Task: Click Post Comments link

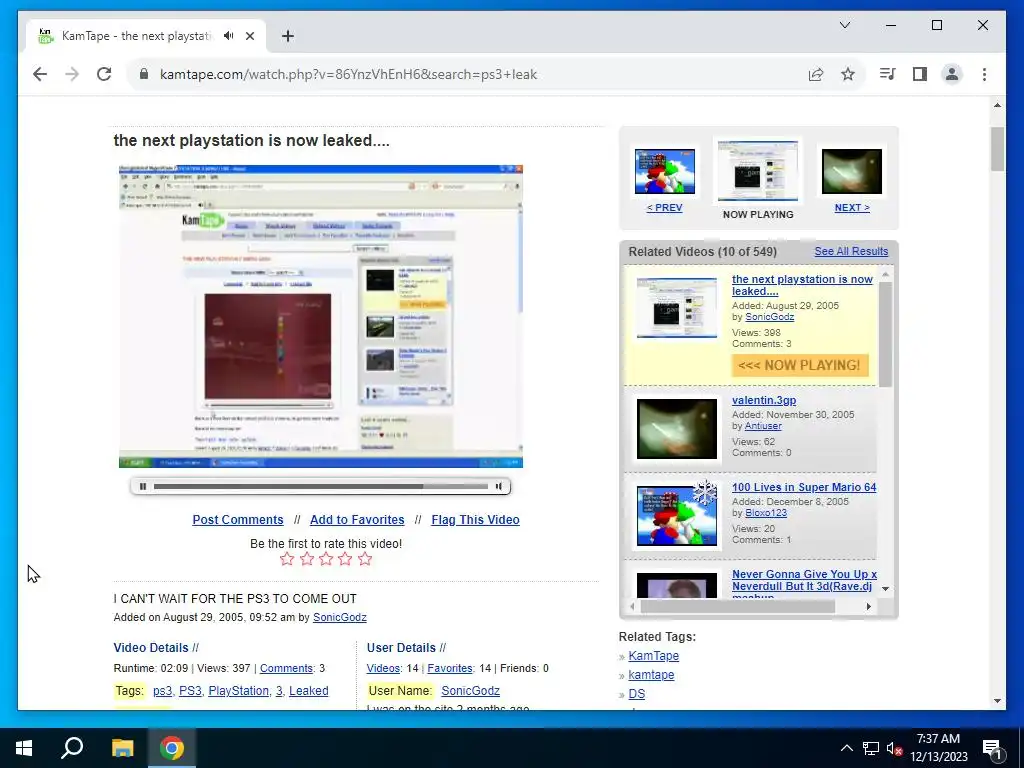Action: 238,520
